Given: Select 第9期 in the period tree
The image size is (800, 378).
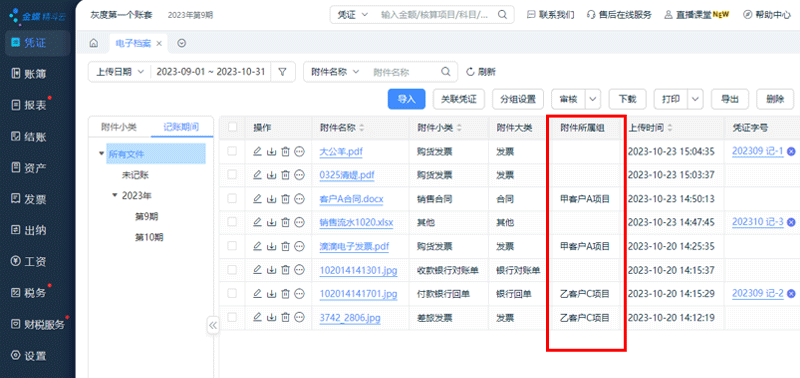Looking at the screenshot, I should click(146, 216).
